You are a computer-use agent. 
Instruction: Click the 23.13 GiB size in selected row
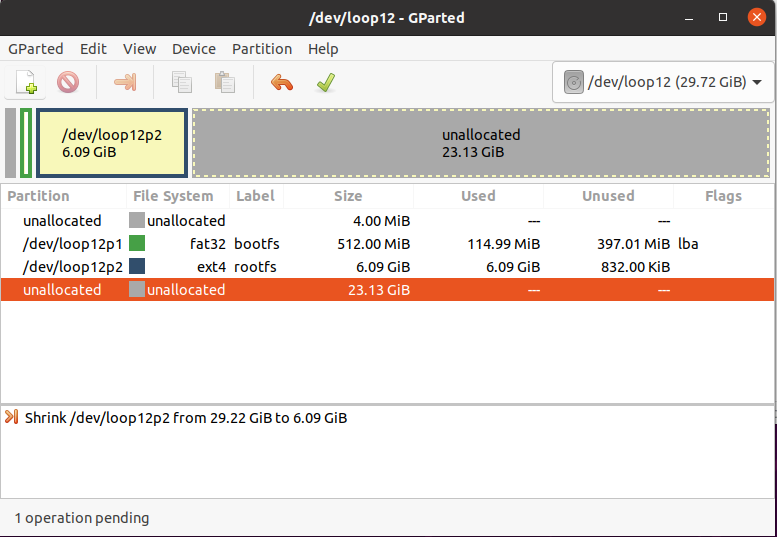click(x=379, y=290)
